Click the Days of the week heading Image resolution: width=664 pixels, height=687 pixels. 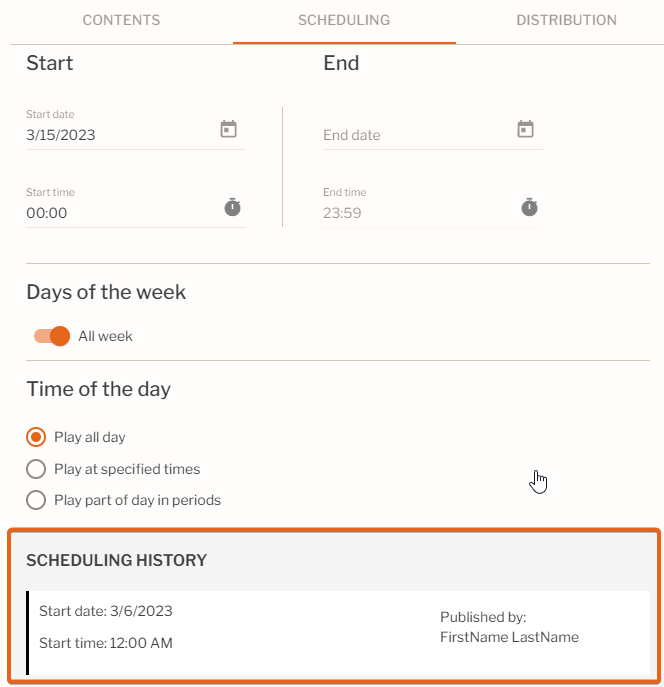point(106,292)
